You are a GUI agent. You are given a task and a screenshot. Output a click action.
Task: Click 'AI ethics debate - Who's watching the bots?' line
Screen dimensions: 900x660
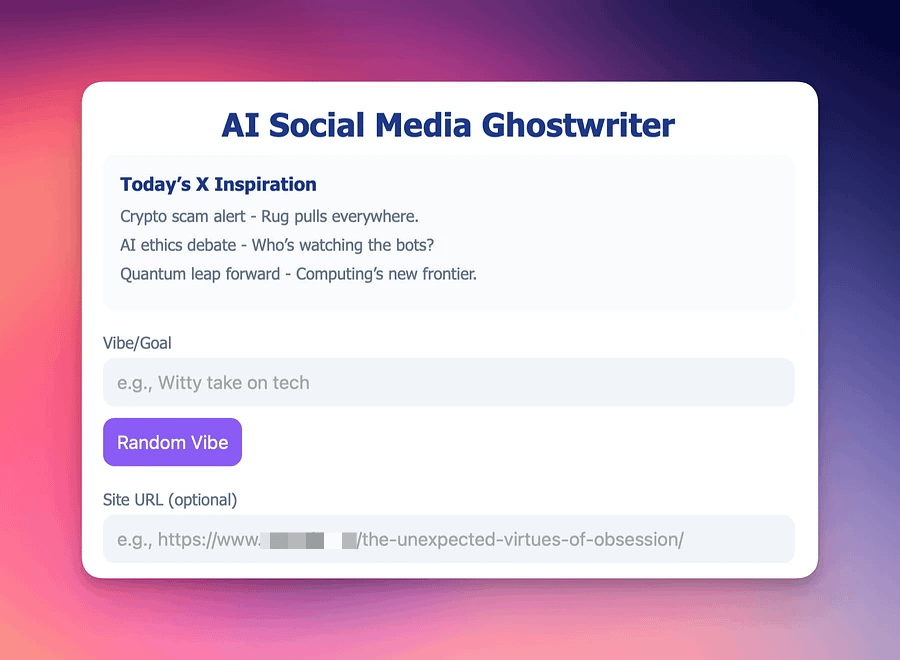click(x=277, y=245)
